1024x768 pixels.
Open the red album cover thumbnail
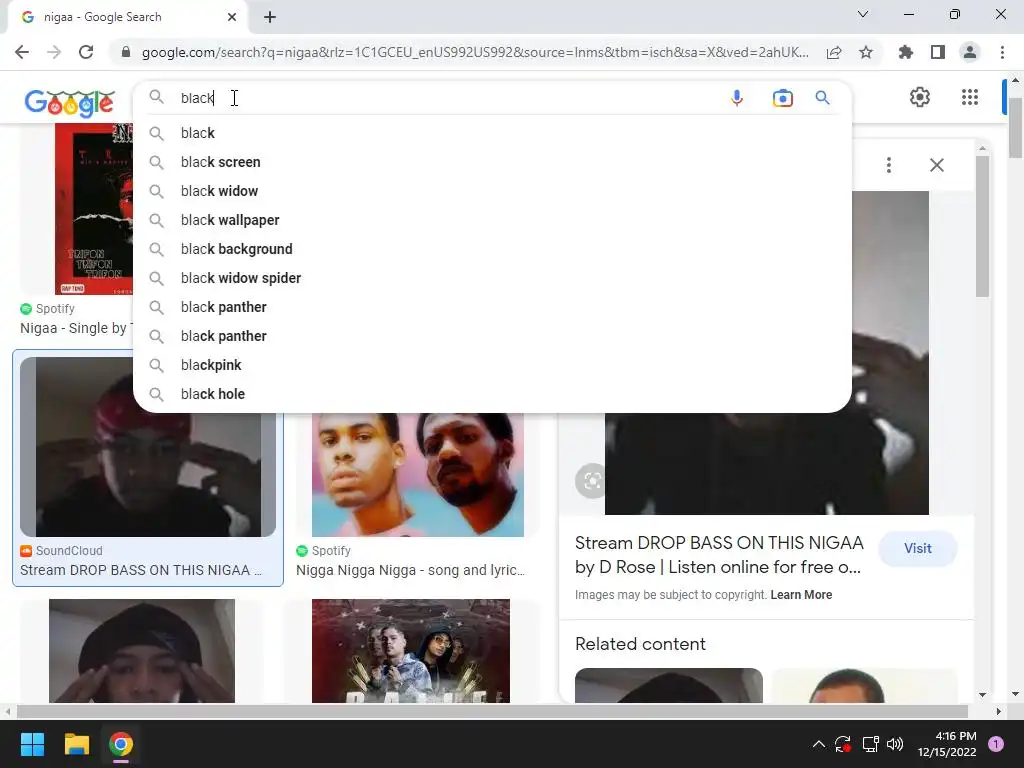click(x=93, y=209)
